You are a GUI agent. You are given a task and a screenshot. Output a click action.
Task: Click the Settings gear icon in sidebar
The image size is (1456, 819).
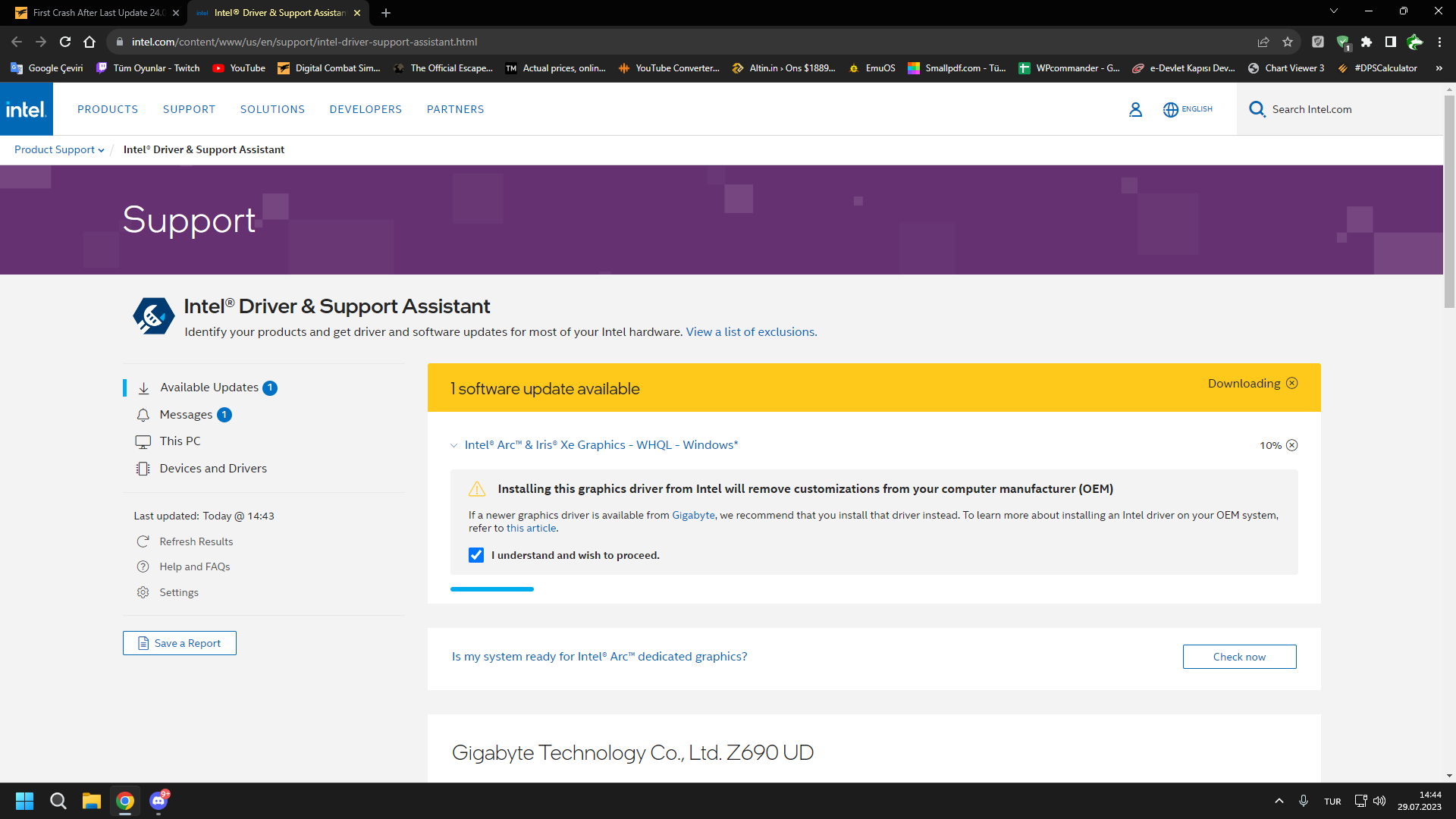(143, 592)
